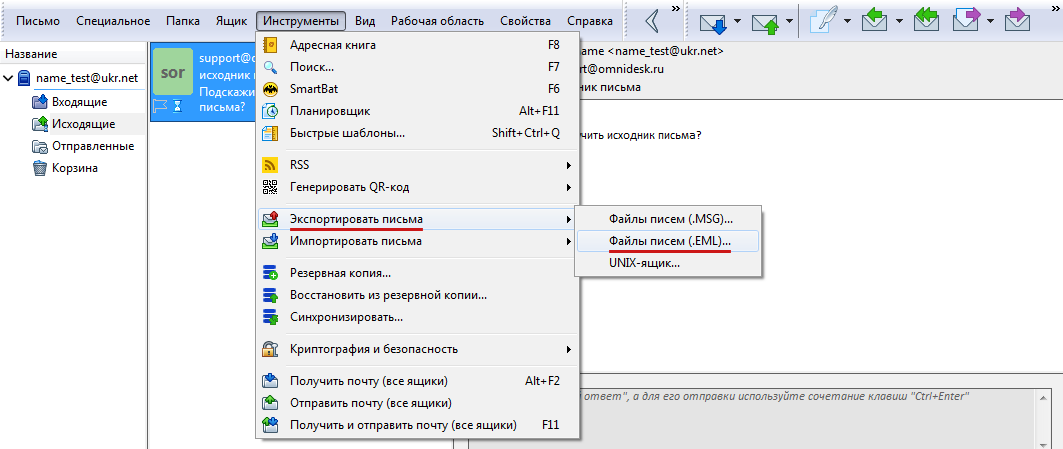Viewport: 1063px width, 449px height.
Task: Click the Reply to all icon
Action: pyautogui.click(x=925, y=21)
